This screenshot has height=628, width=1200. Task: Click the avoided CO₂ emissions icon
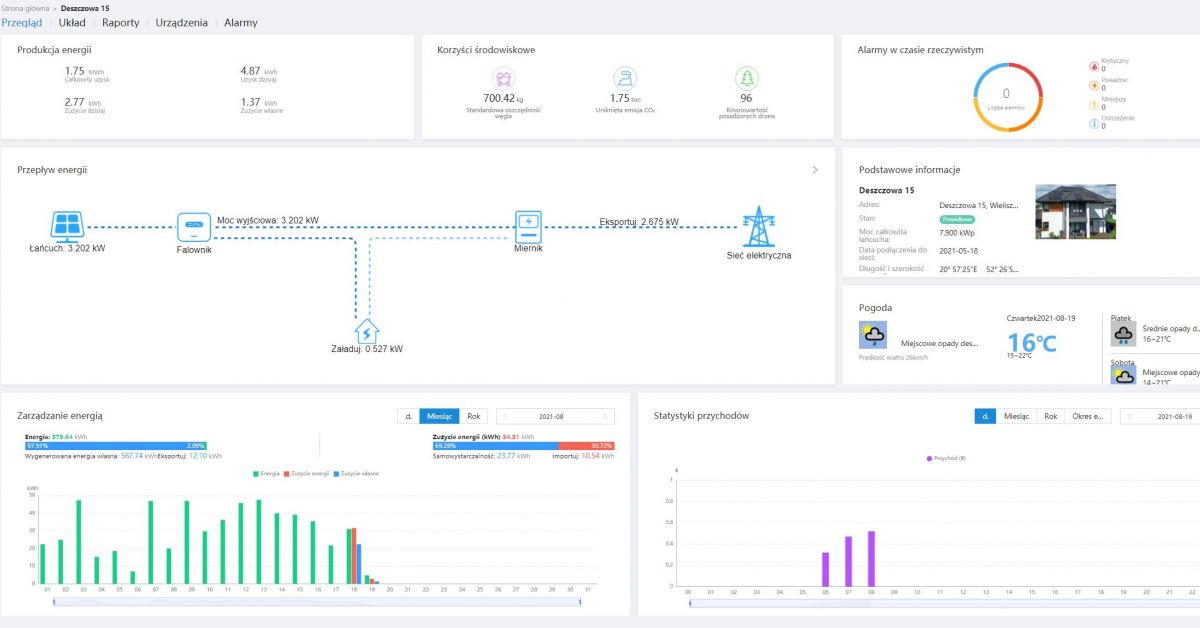[x=626, y=78]
